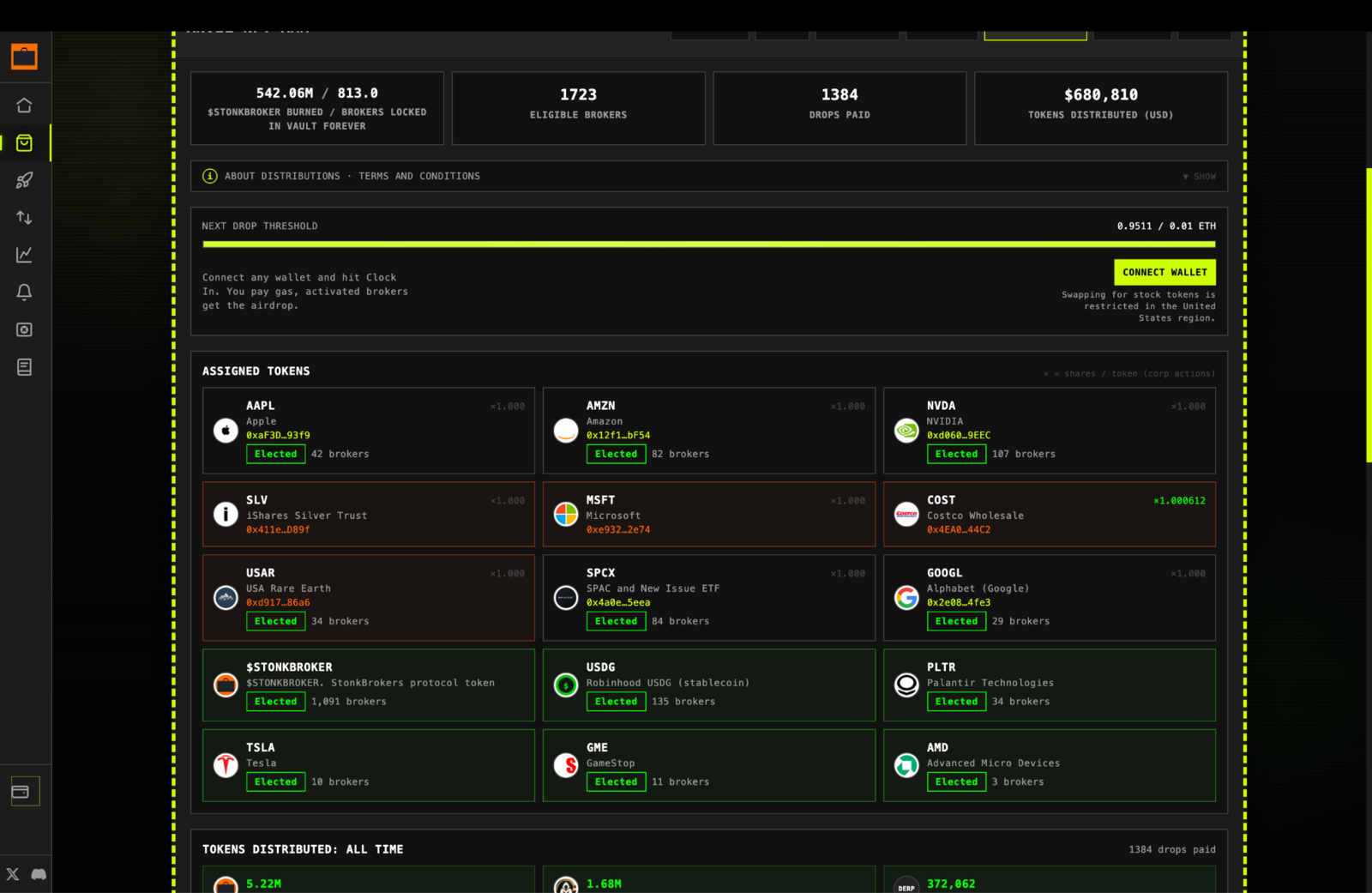Open SLV contract address 0x411e…D89f
This screenshot has height=893, width=1372.
click(278, 530)
